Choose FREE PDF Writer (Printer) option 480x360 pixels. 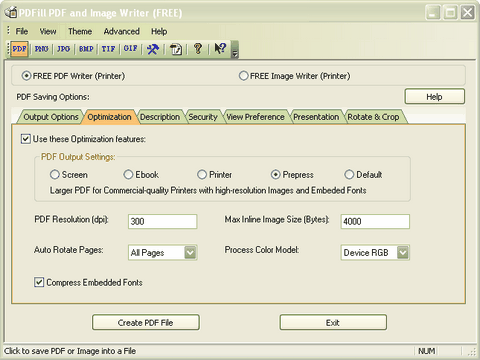point(73,76)
